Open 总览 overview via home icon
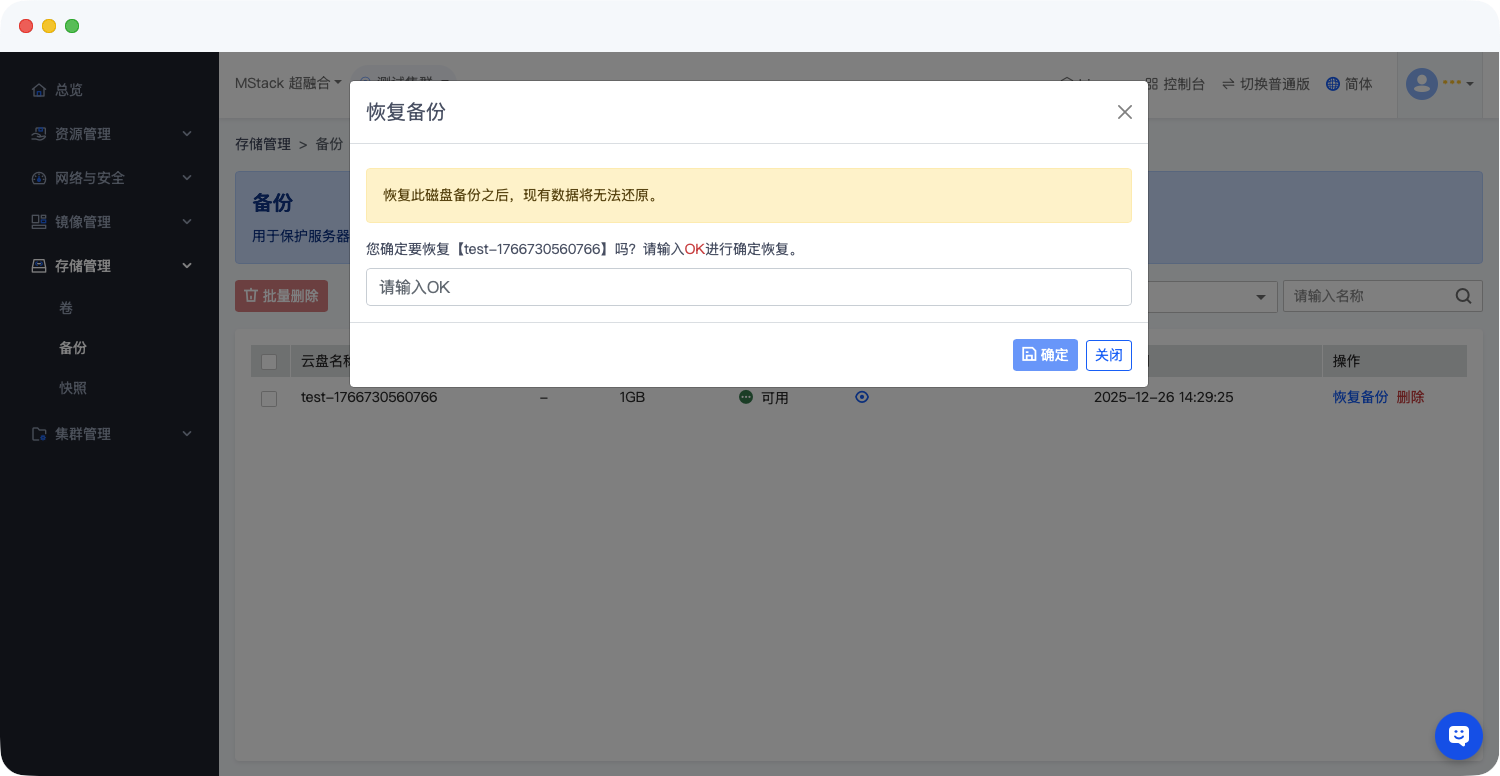This screenshot has width=1500, height=776. tap(37, 89)
